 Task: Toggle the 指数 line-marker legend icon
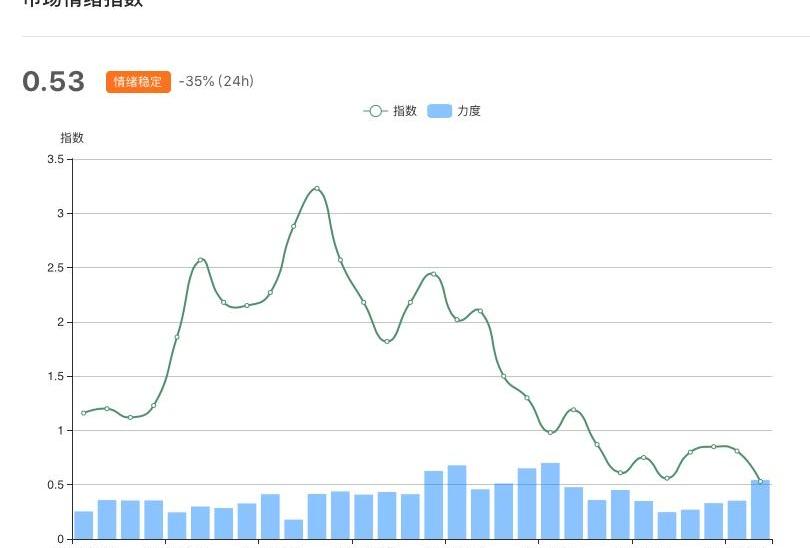tap(375, 111)
